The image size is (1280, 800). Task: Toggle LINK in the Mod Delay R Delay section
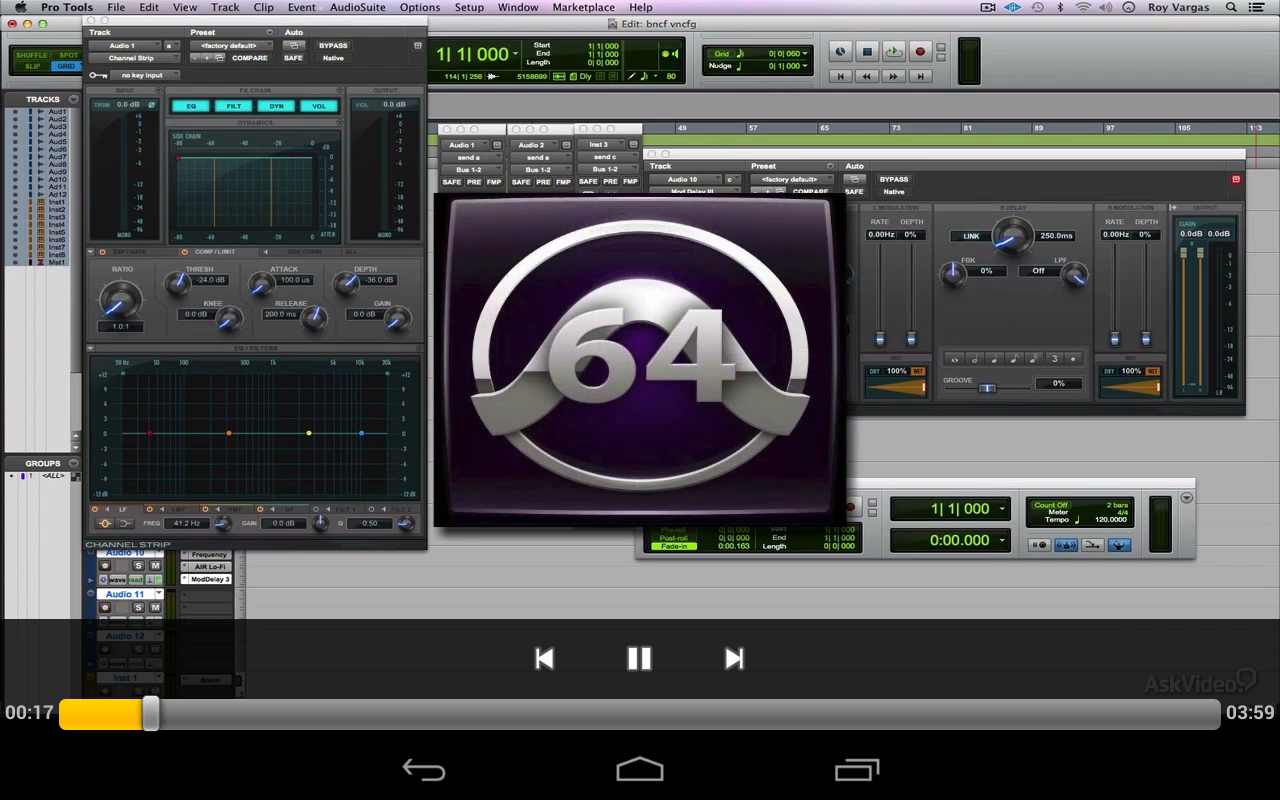pyautogui.click(x=971, y=236)
